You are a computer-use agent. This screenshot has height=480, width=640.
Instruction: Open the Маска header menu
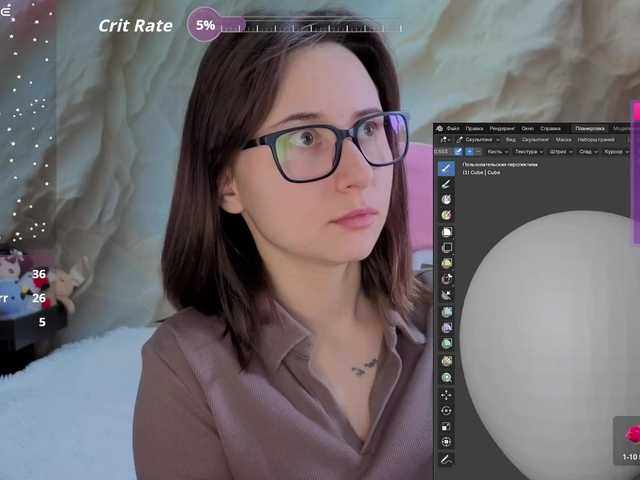point(563,140)
